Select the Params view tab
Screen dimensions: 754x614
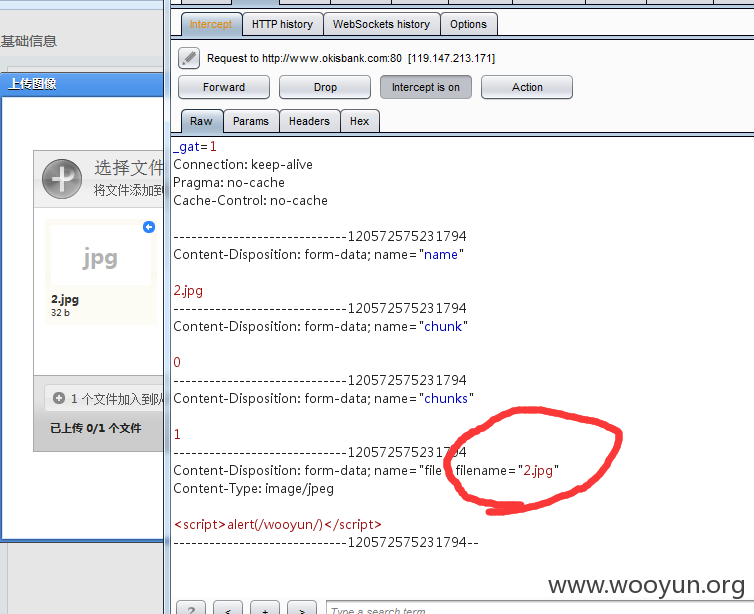click(x=251, y=121)
